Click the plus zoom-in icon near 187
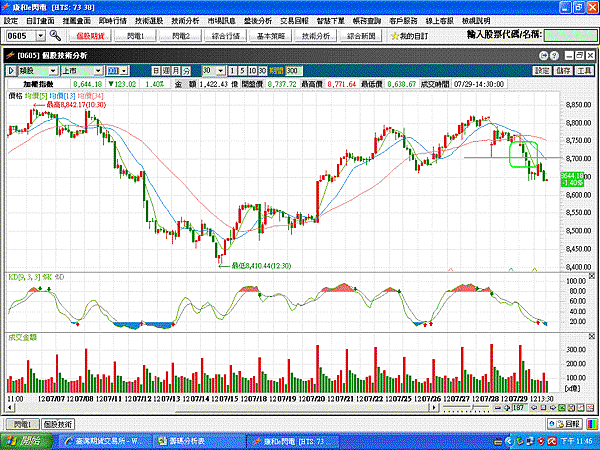This screenshot has height=450, width=600. 507,408
